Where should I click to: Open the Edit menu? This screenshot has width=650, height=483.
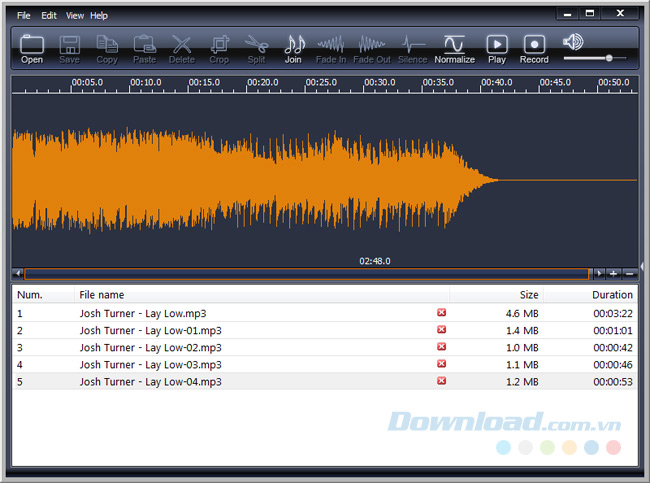49,16
